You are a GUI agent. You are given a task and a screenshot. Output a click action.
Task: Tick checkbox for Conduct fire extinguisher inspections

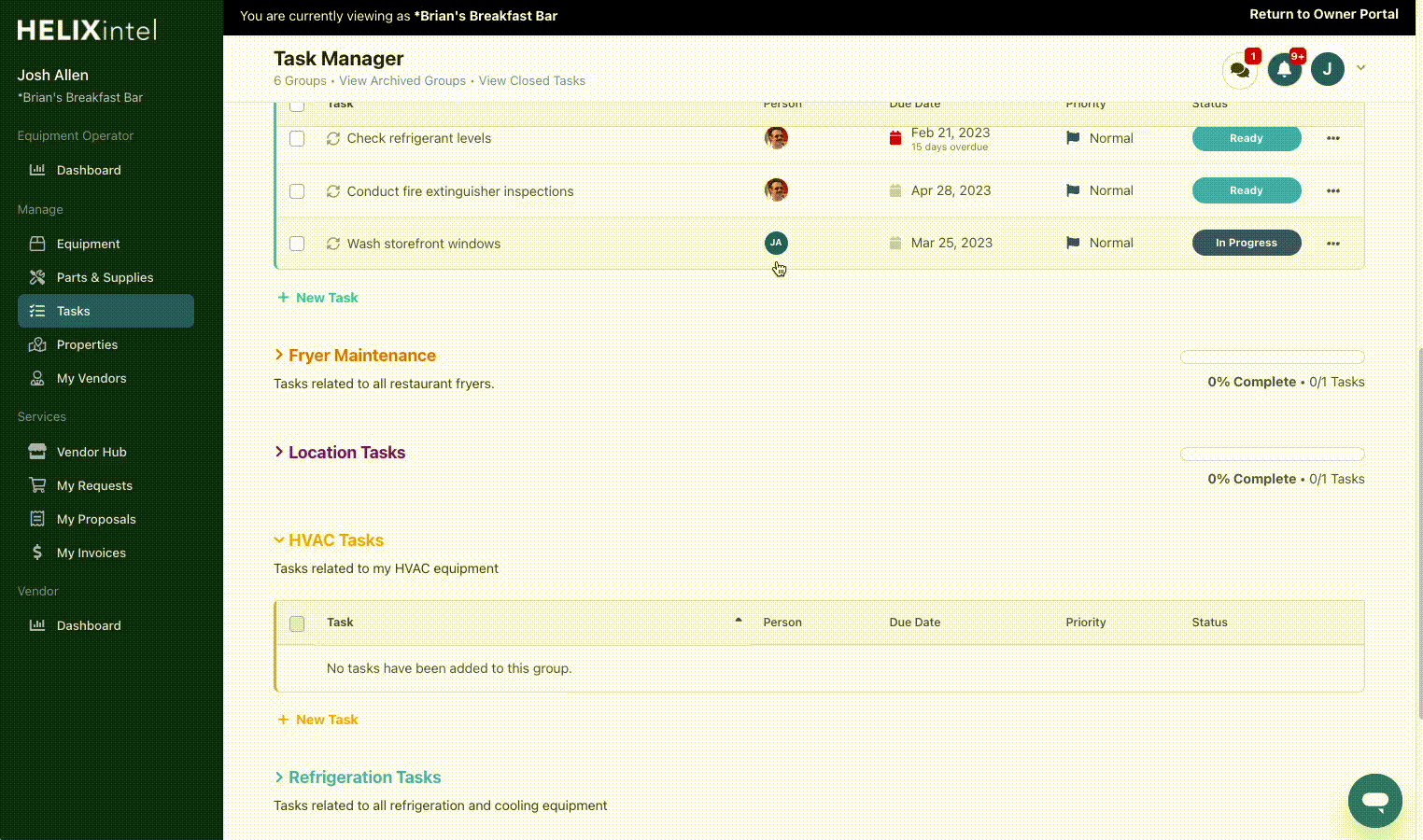click(x=297, y=191)
